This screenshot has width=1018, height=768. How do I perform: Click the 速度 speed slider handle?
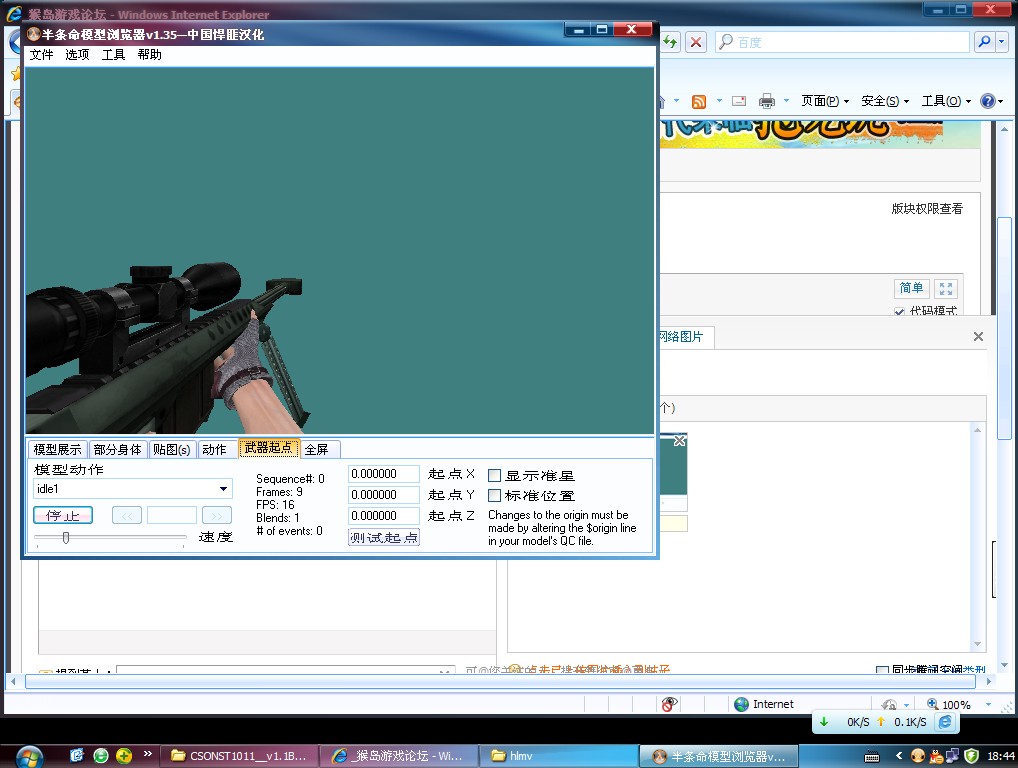click(66, 538)
